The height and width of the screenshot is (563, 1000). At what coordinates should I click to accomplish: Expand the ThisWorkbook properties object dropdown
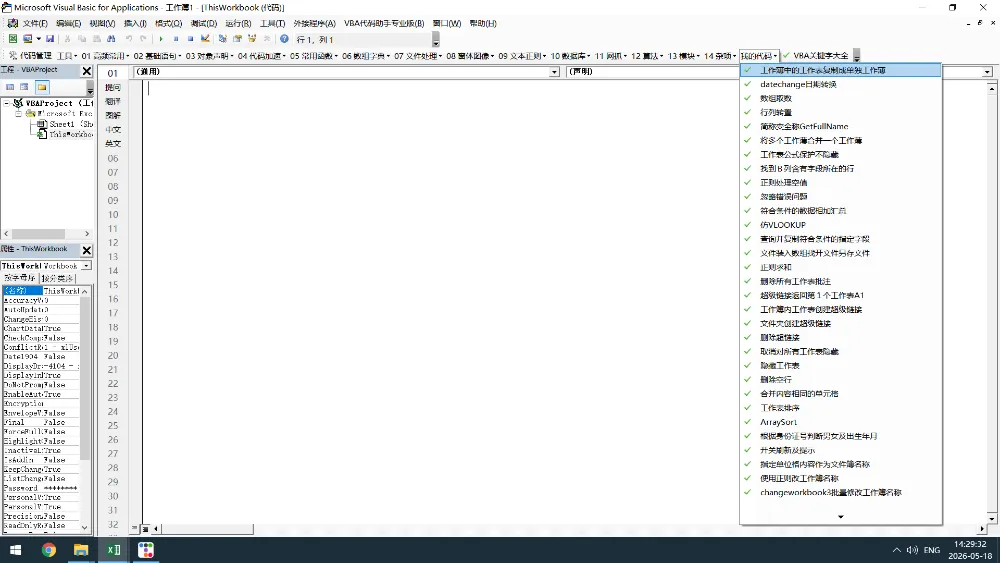(x=86, y=265)
